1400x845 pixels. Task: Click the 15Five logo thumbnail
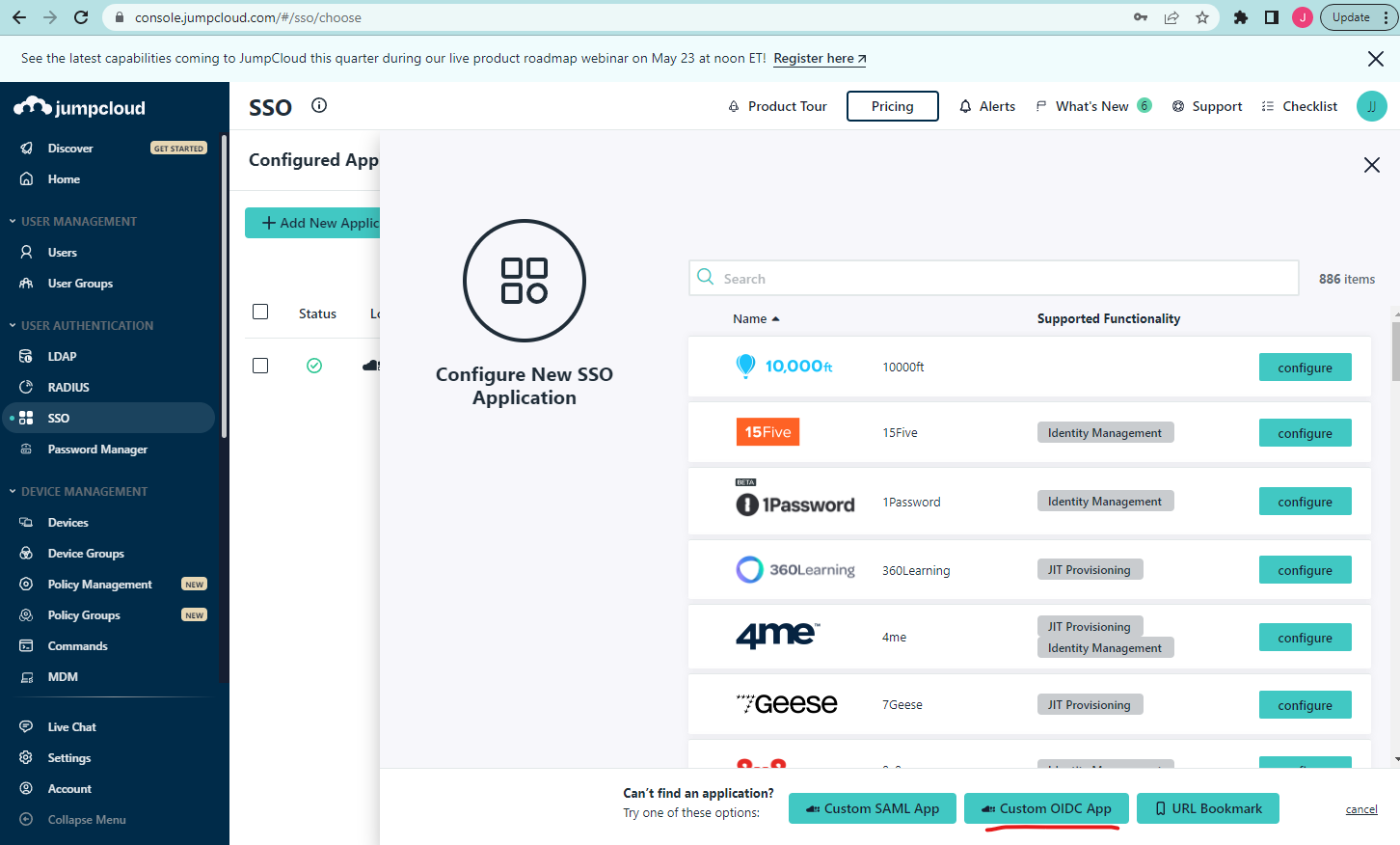(x=767, y=432)
